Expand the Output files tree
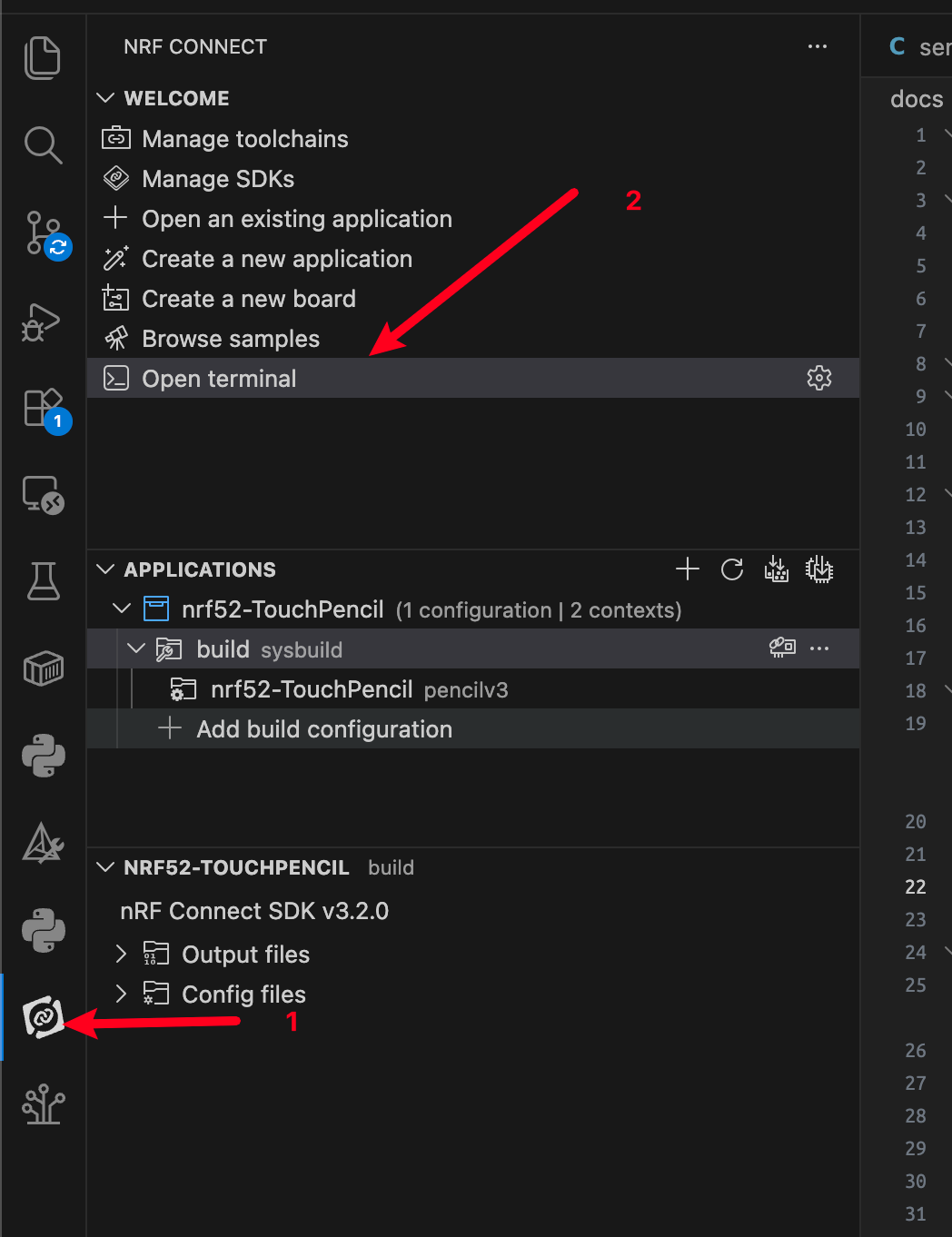The image size is (952, 1237). click(121, 954)
